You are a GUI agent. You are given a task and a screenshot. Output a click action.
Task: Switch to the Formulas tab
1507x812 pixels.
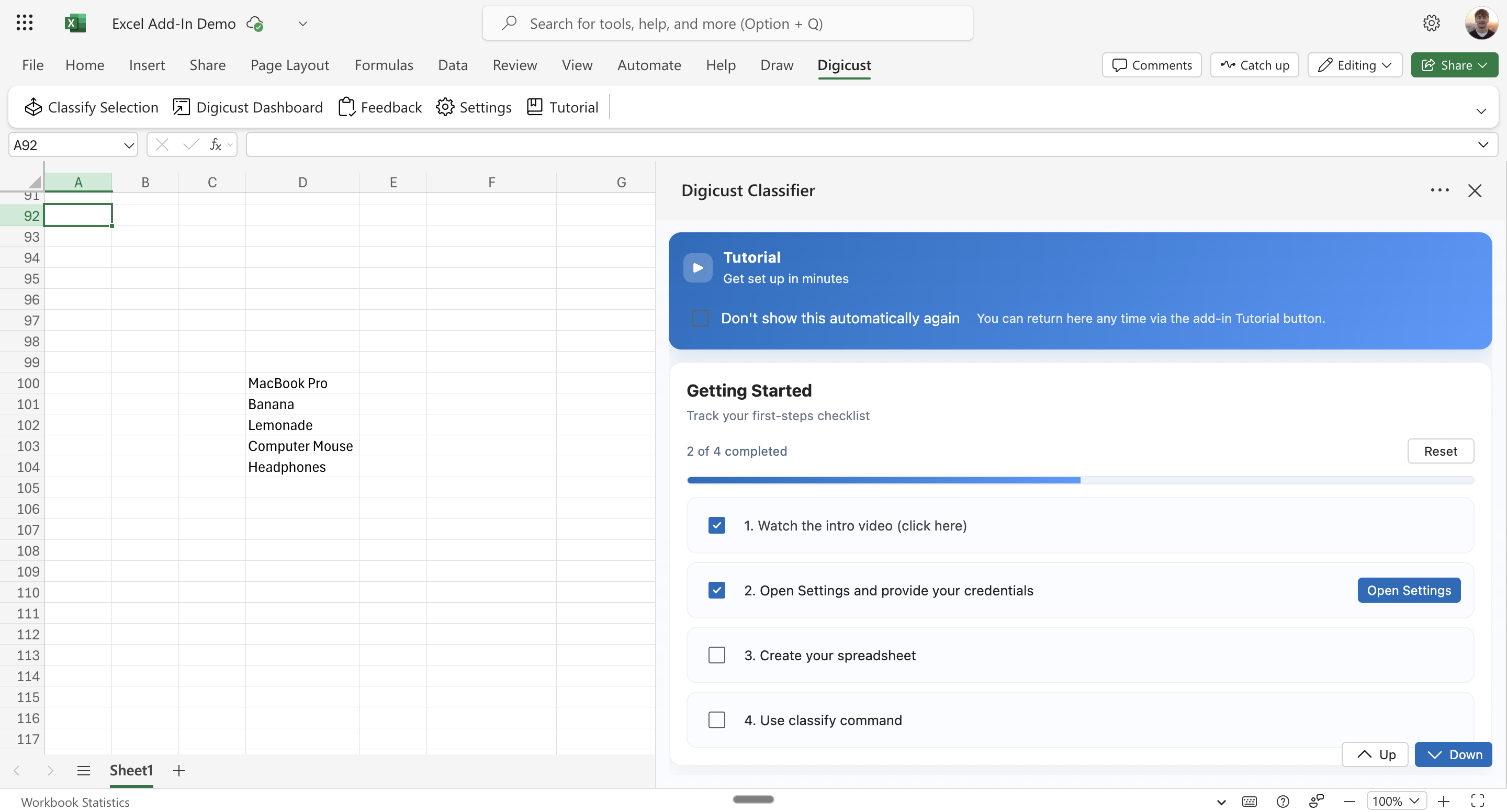384,65
